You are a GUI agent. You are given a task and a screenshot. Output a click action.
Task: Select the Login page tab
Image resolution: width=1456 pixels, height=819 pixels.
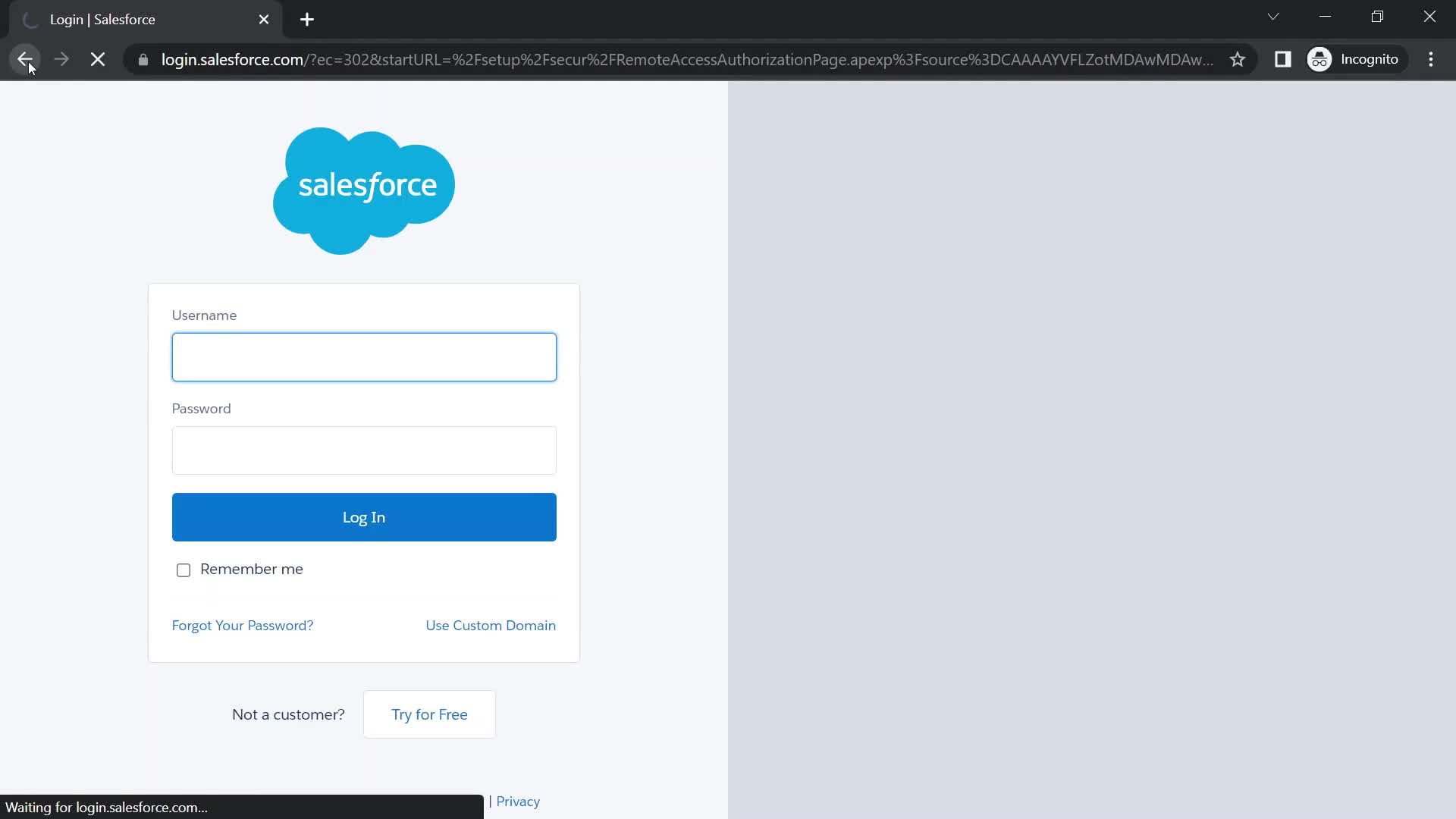tap(145, 19)
